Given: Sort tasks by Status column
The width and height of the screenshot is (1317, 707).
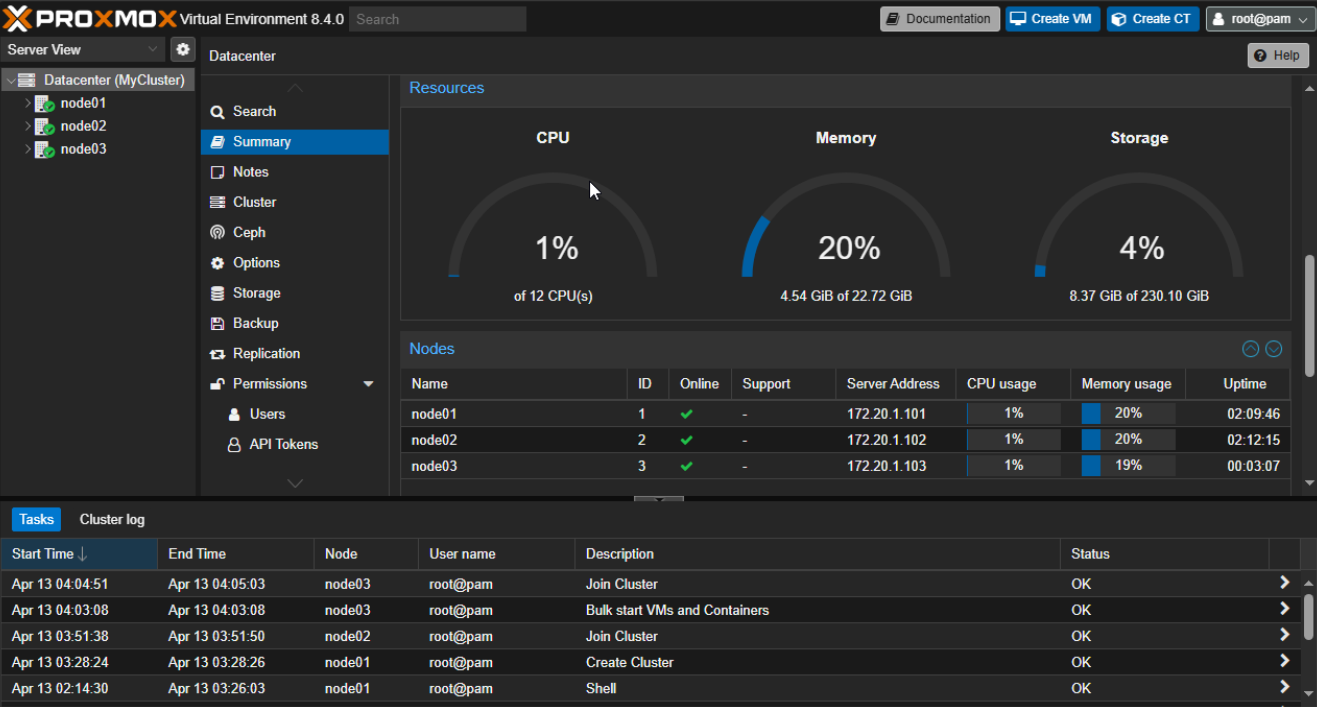Looking at the screenshot, I should [1164, 554].
